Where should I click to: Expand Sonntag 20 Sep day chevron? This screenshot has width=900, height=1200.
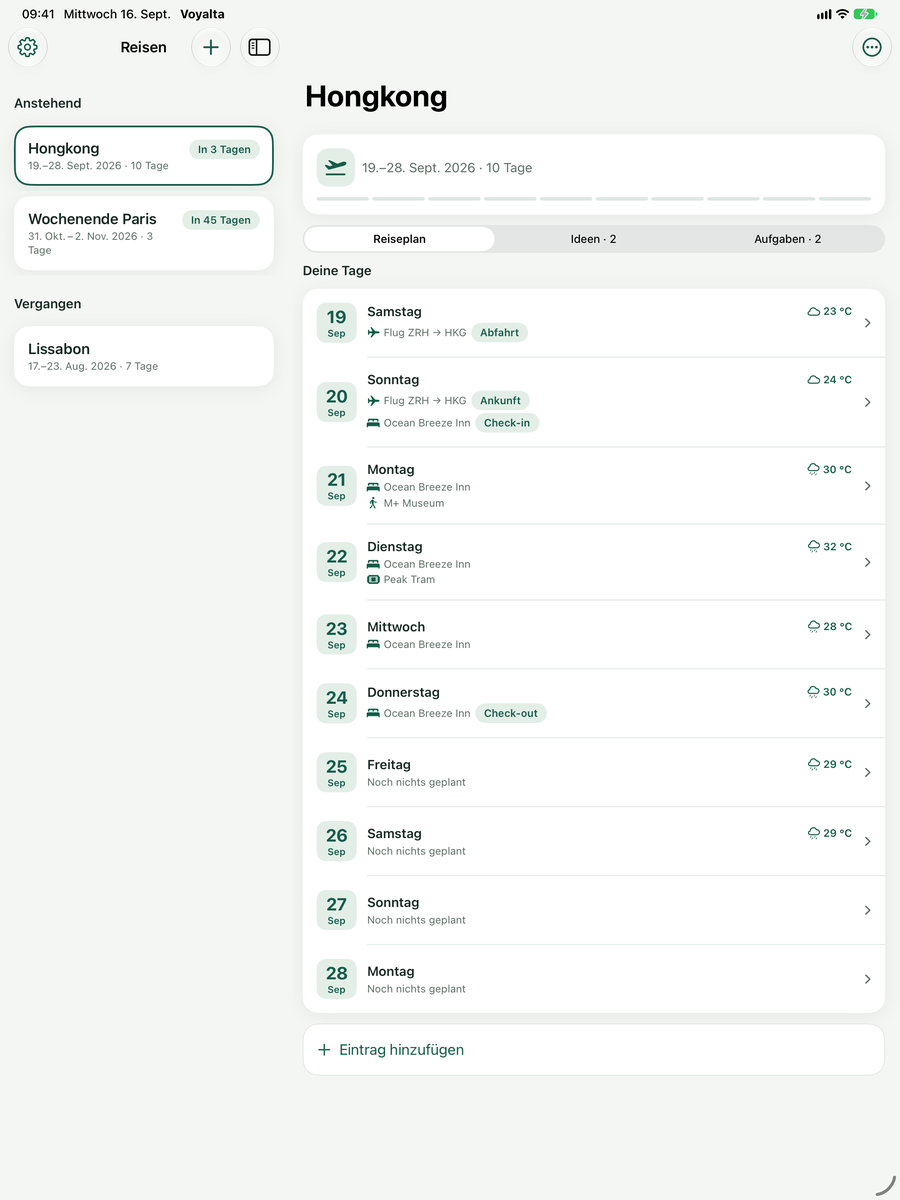pyautogui.click(x=867, y=402)
